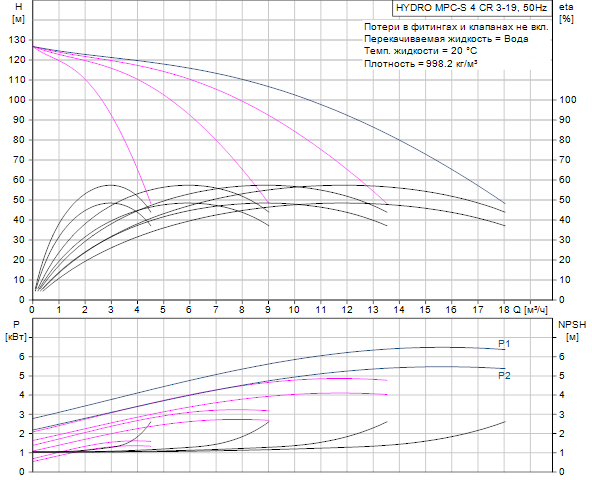Viewport: 592px width, 480px height.
Task: Click the 'Темп. жидкости = 20 °C' line
Action: pyautogui.click(x=420, y=51)
